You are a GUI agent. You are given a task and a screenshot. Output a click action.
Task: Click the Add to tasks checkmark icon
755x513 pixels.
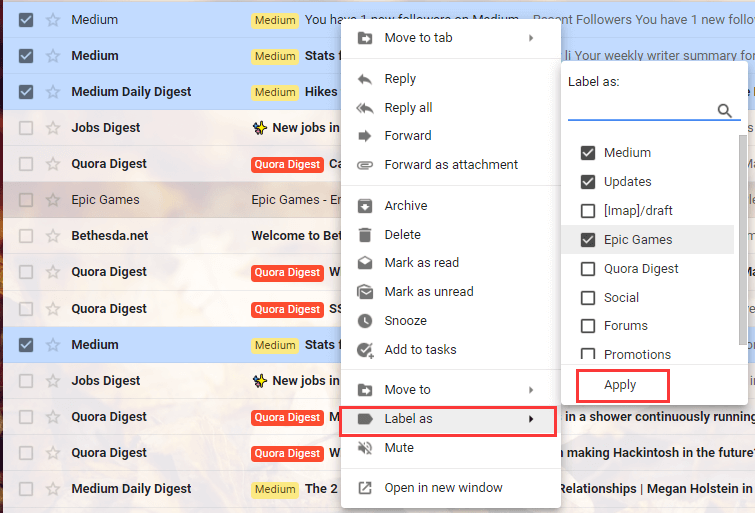tap(364, 350)
